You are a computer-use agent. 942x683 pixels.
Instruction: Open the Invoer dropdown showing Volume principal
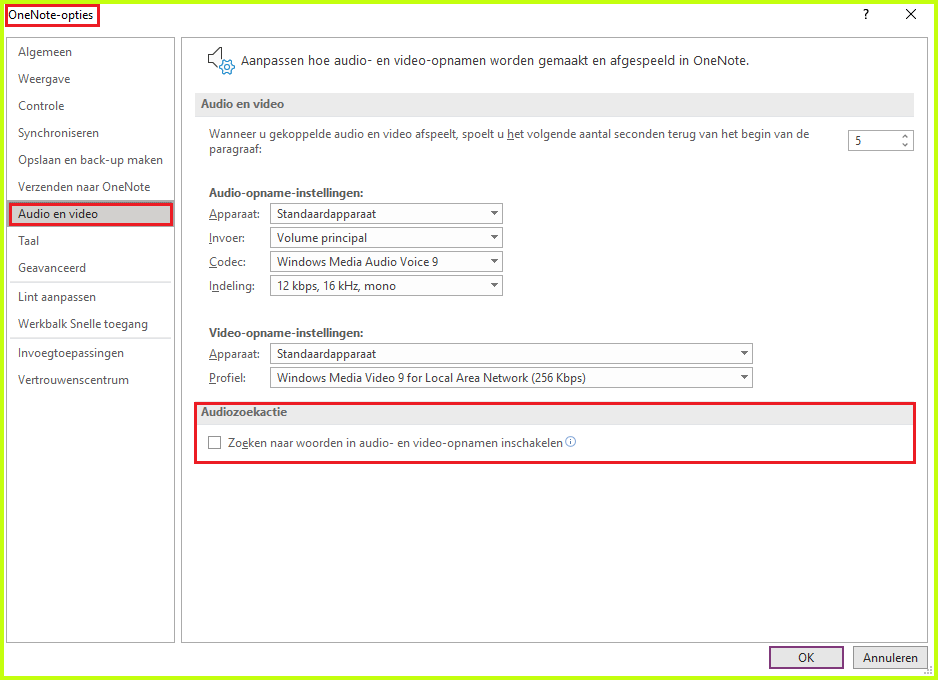(x=387, y=238)
